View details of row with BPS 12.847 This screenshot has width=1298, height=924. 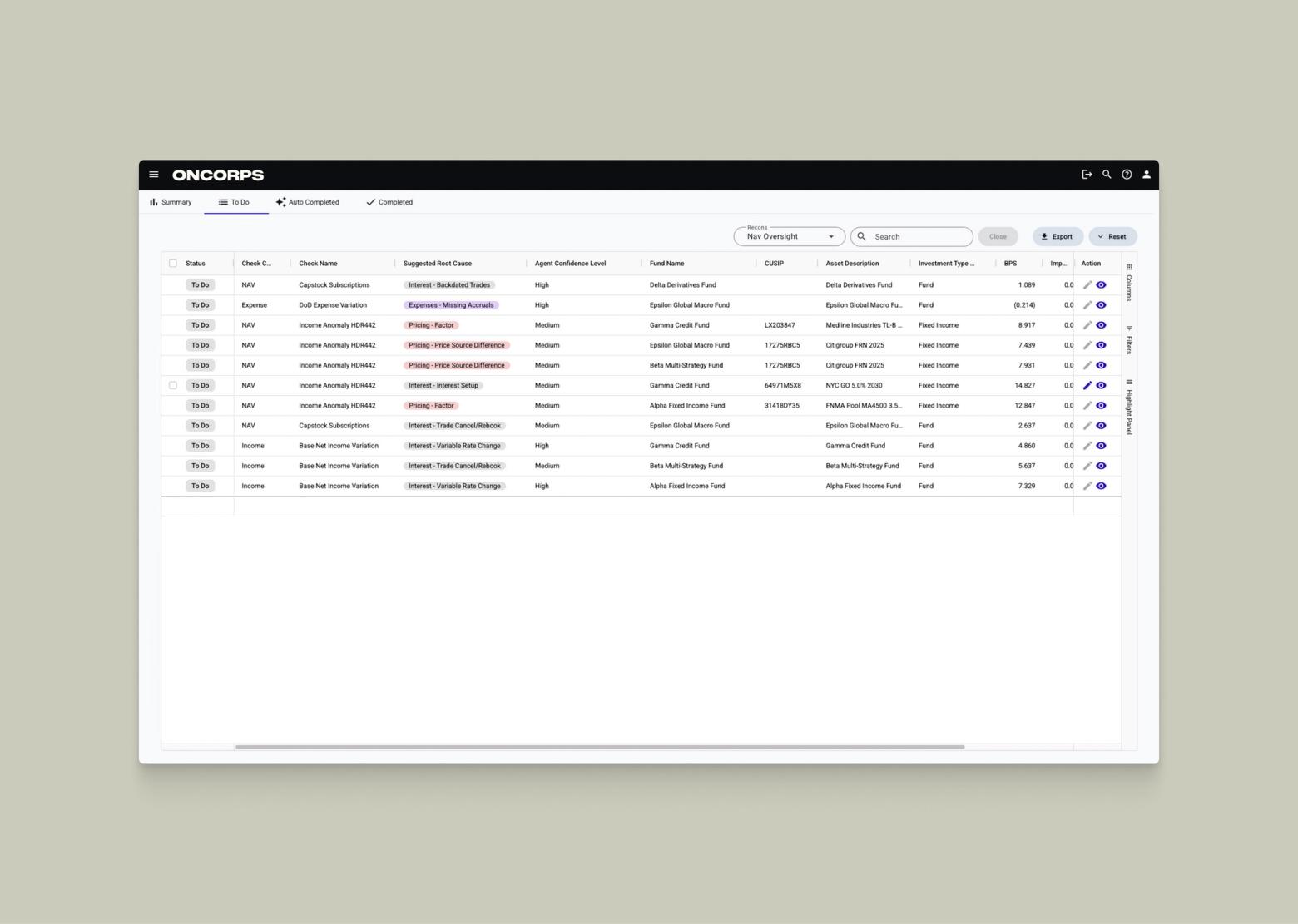click(1101, 406)
